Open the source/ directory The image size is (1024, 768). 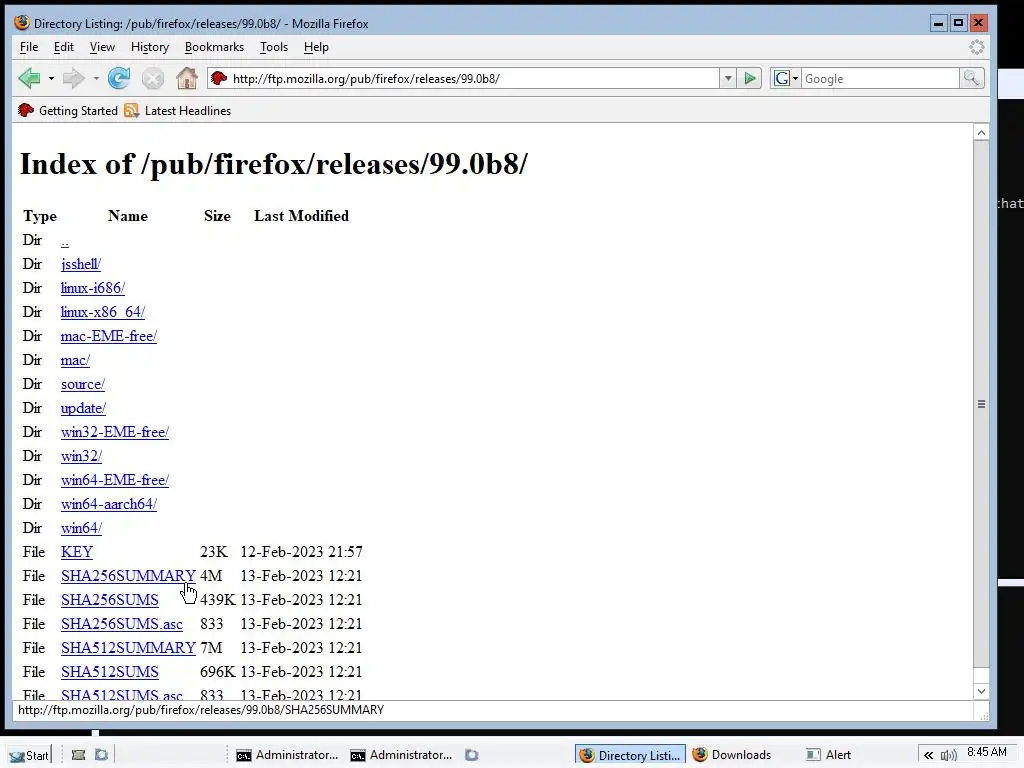(82, 384)
